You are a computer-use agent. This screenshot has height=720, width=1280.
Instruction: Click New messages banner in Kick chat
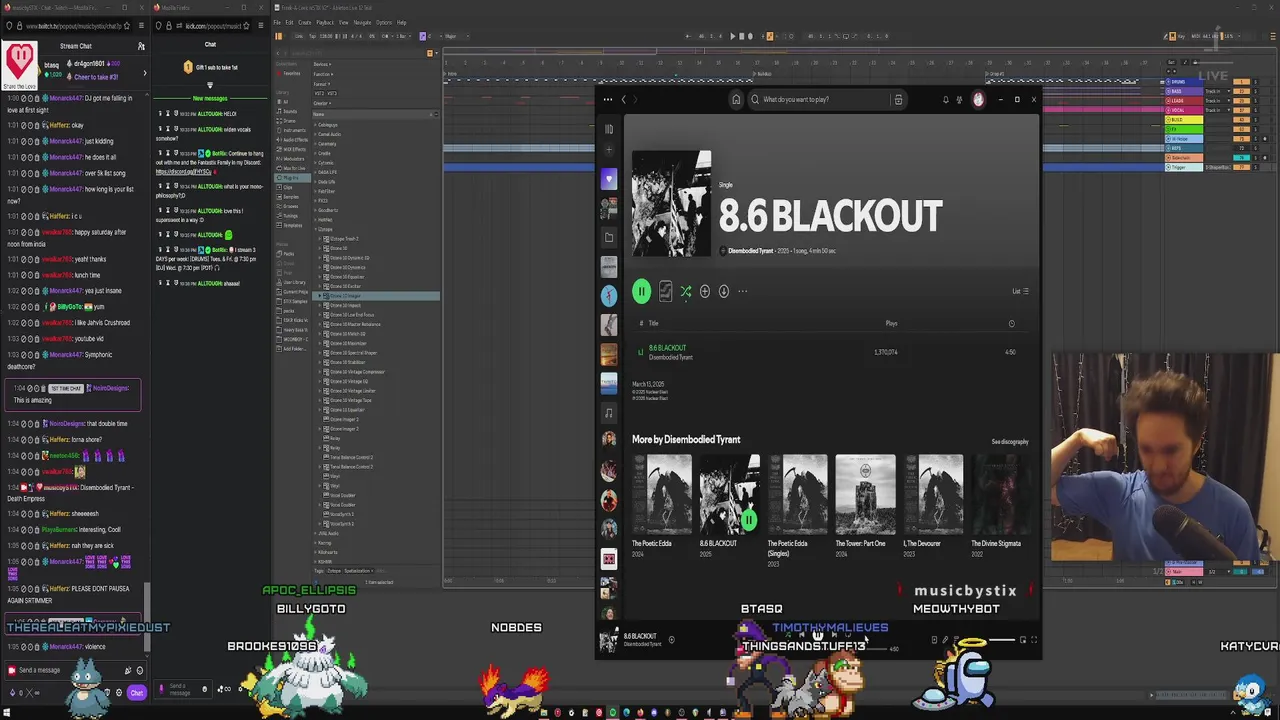(210, 98)
